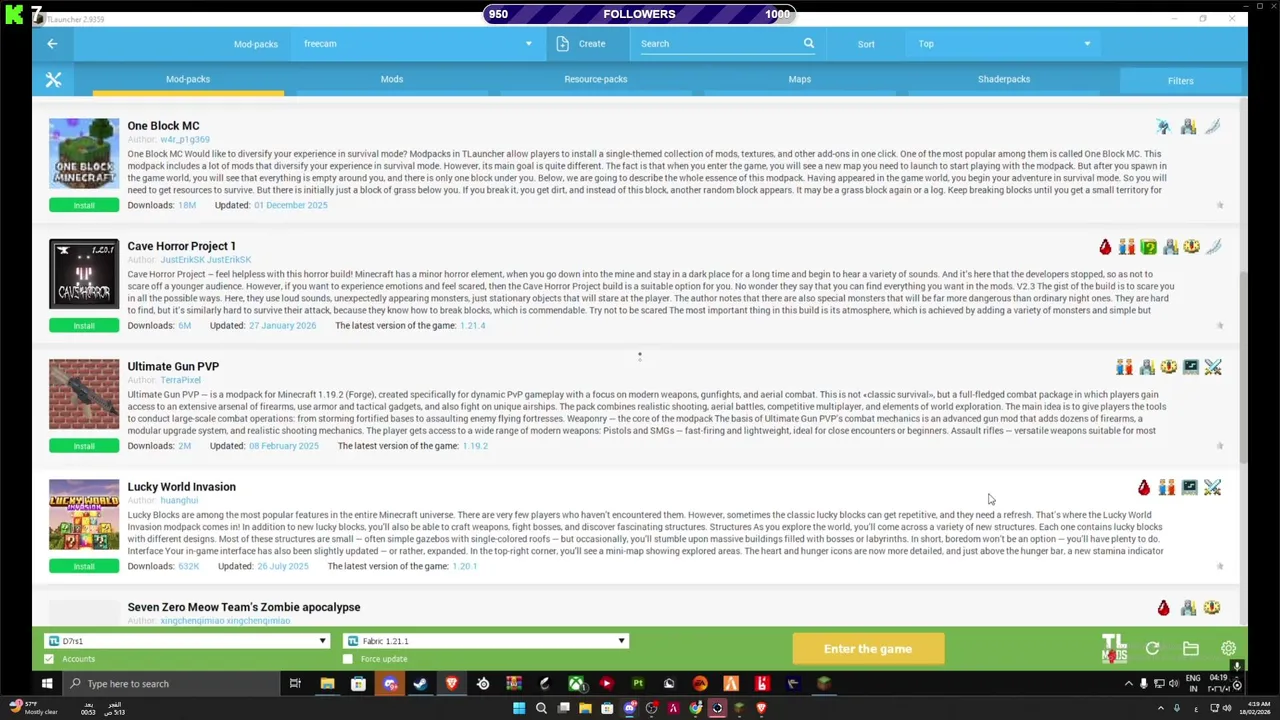The image size is (1280, 720).
Task: Switch to the Maps tab
Action: coord(800,79)
